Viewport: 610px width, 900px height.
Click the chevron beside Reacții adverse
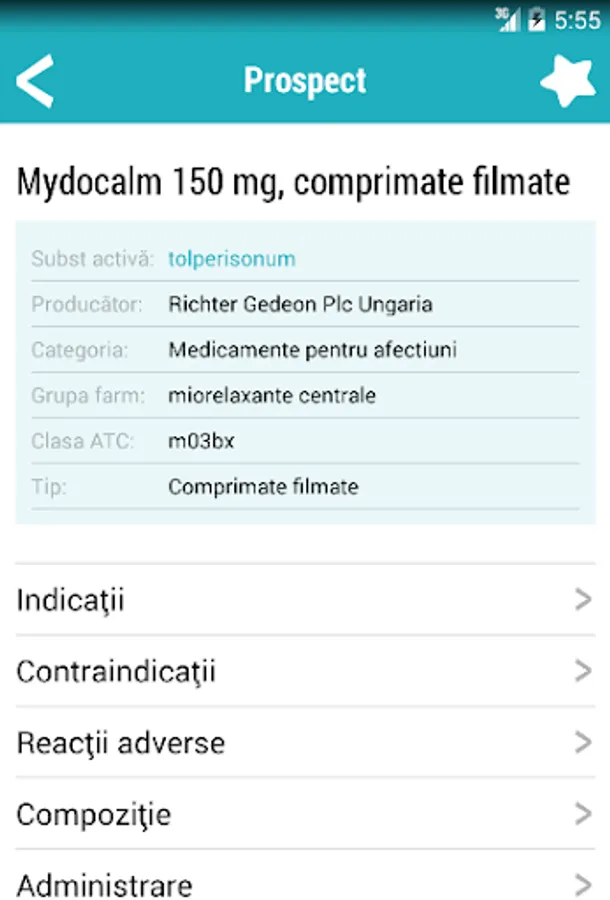(x=583, y=742)
